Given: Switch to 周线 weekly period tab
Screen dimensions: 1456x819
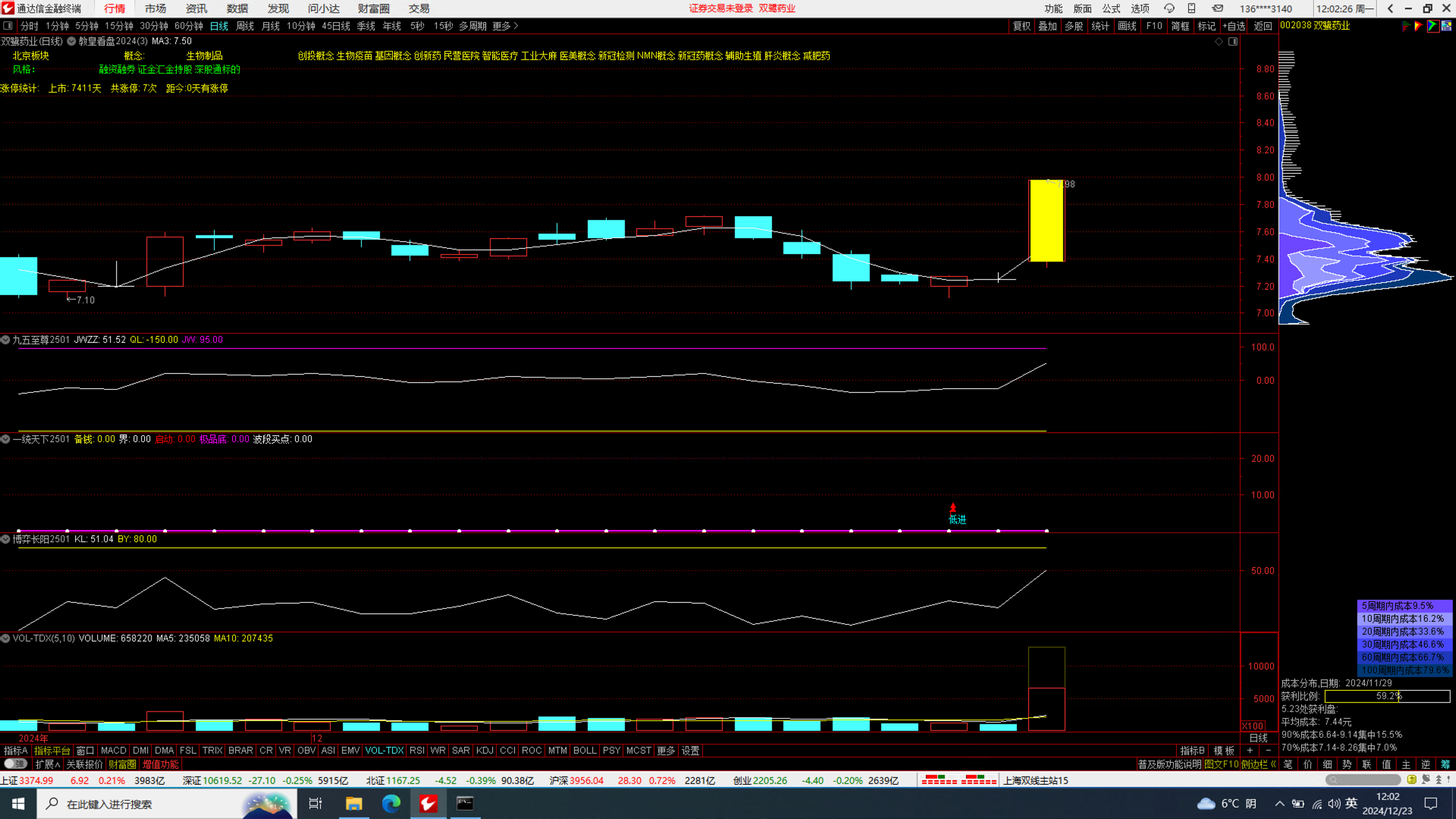Looking at the screenshot, I should click(245, 26).
